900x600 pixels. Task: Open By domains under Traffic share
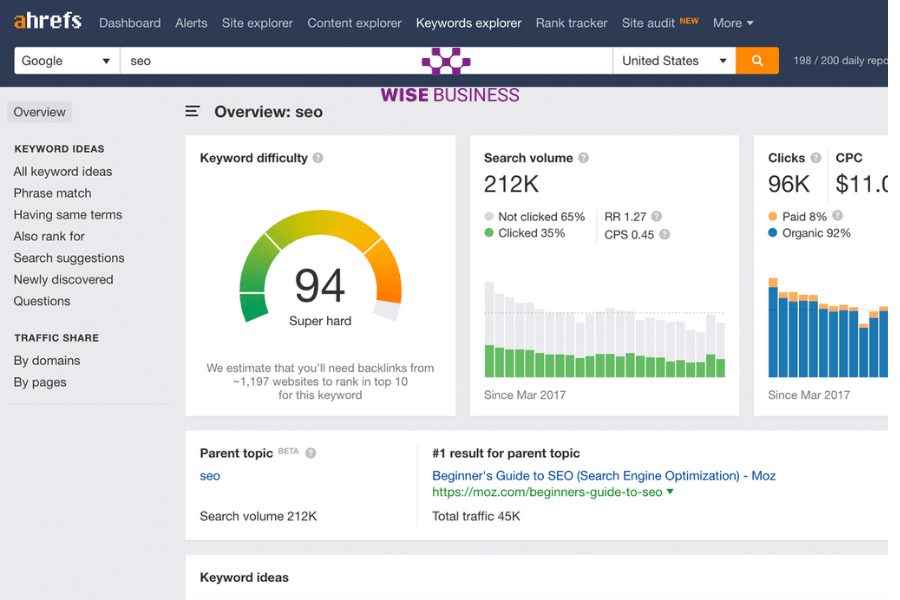46,361
